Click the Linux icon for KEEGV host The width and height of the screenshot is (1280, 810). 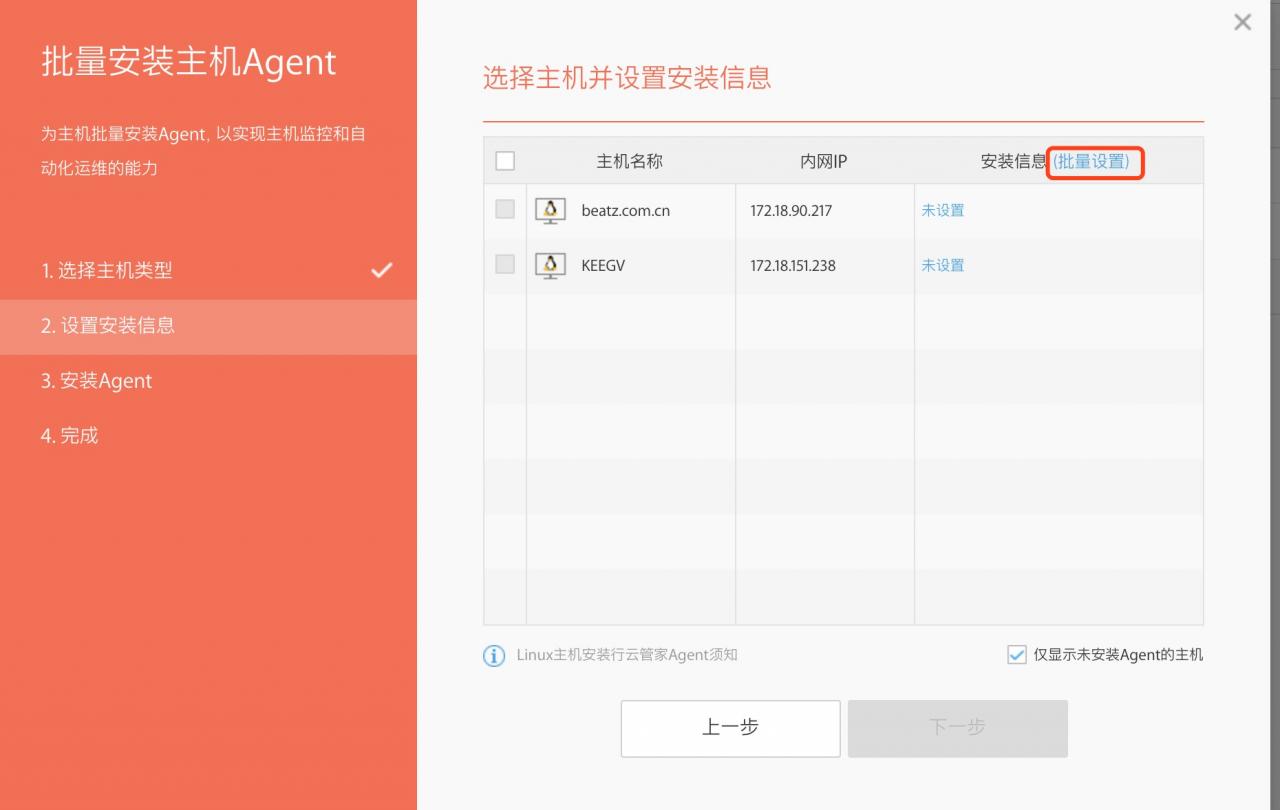pos(549,266)
